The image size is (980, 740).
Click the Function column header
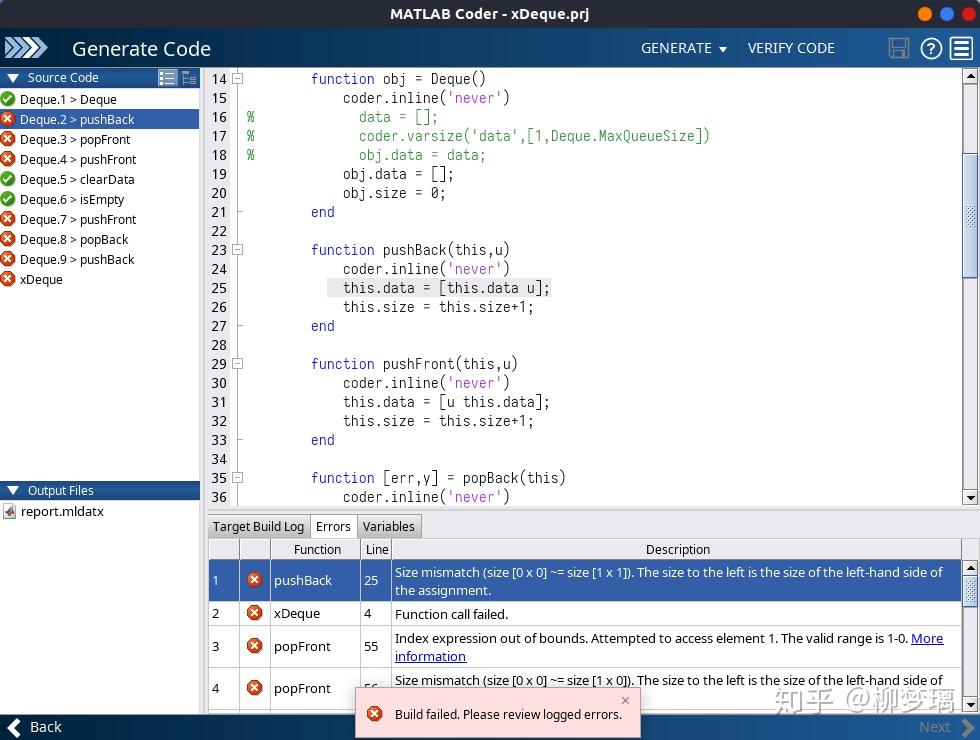(316, 549)
